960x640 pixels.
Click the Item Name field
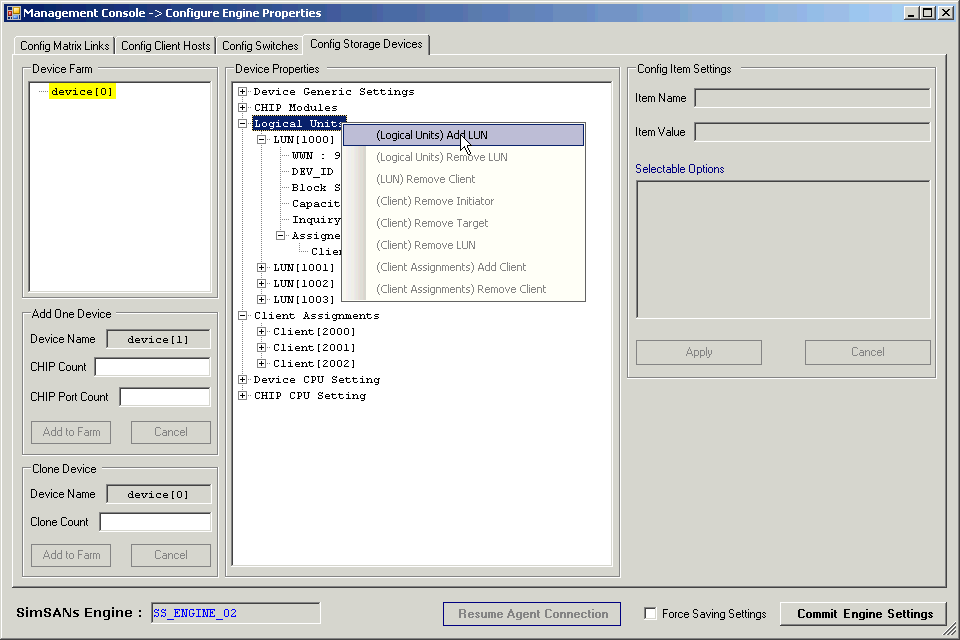[x=812, y=98]
